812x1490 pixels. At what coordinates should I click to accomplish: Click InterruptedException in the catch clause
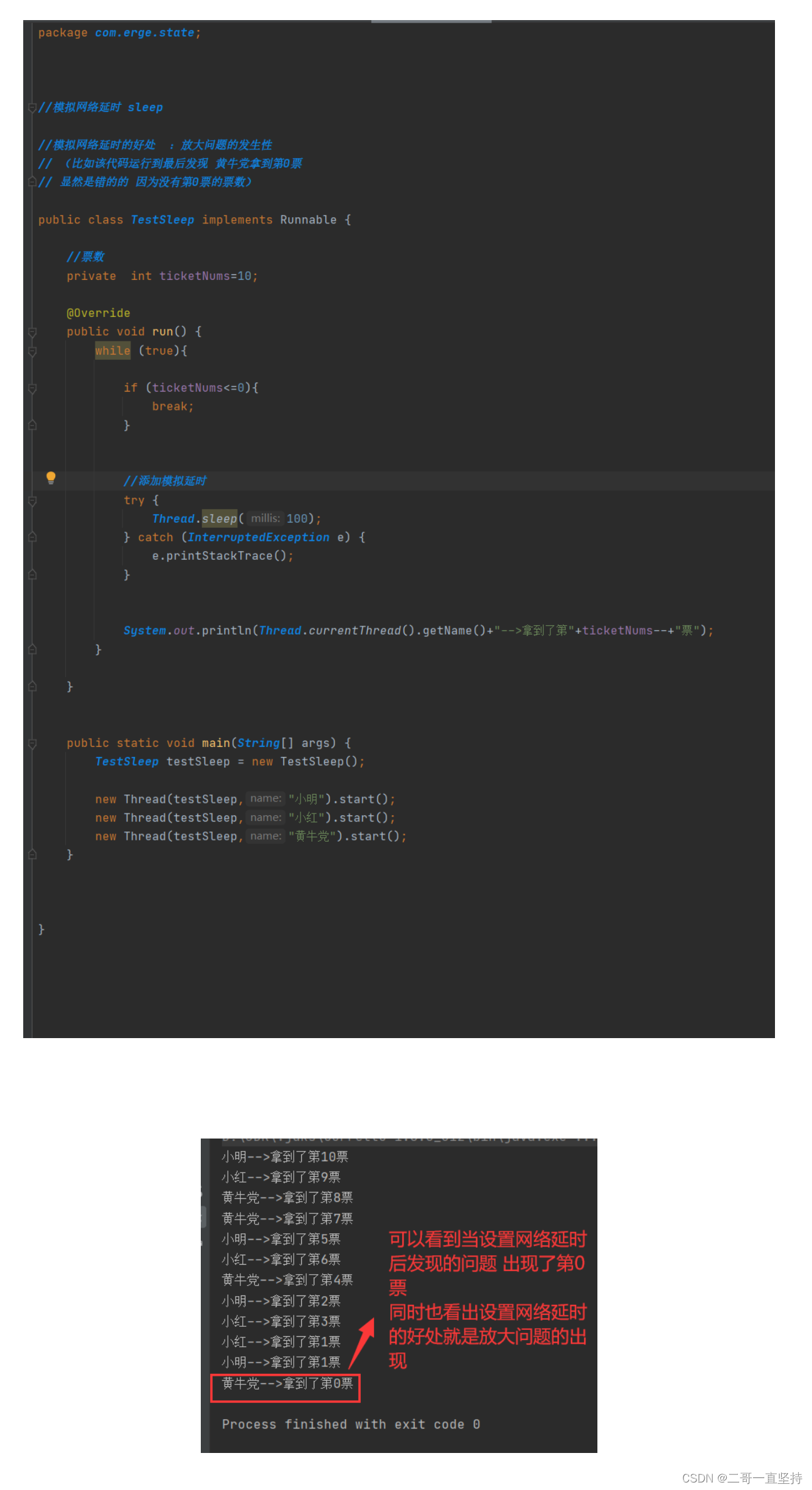coord(259,537)
